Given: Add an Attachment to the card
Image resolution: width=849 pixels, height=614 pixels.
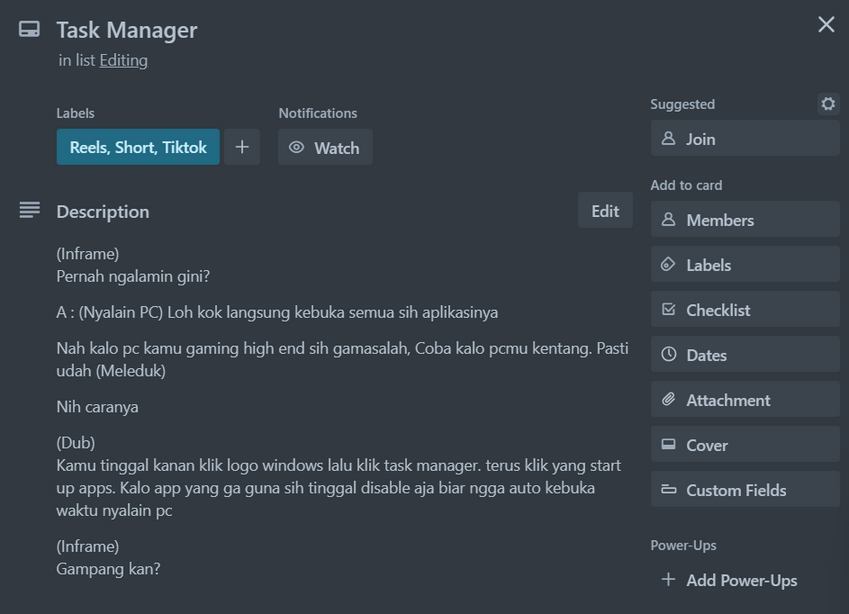Looking at the screenshot, I should pyautogui.click(x=745, y=400).
